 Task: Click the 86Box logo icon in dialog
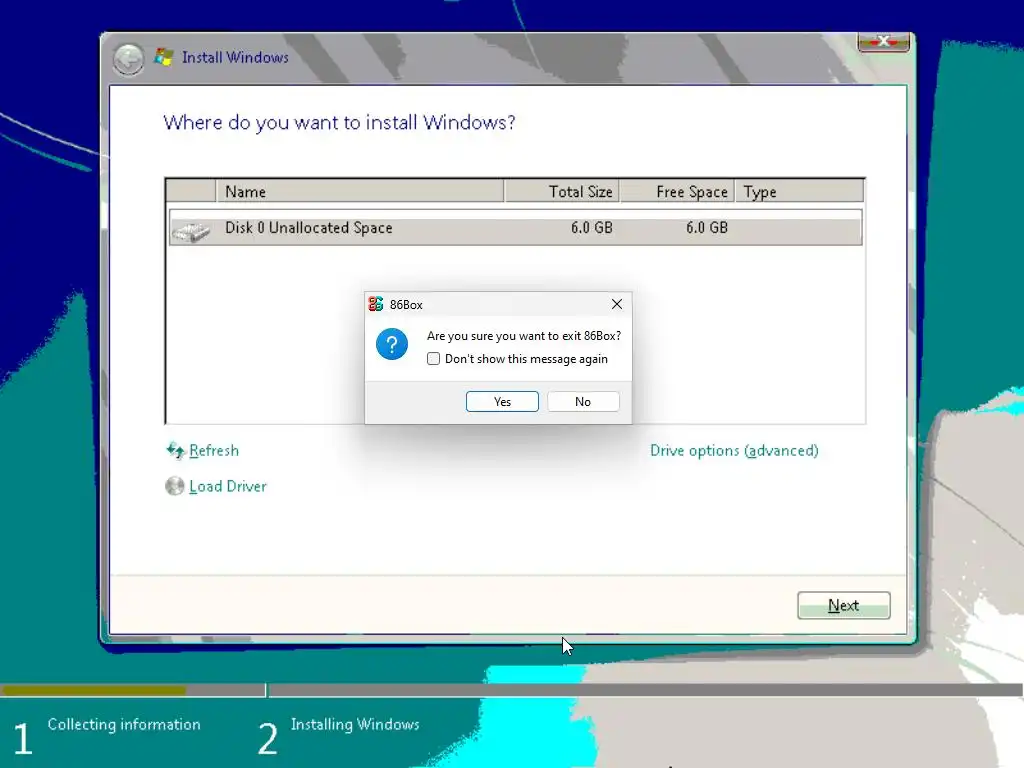click(376, 304)
